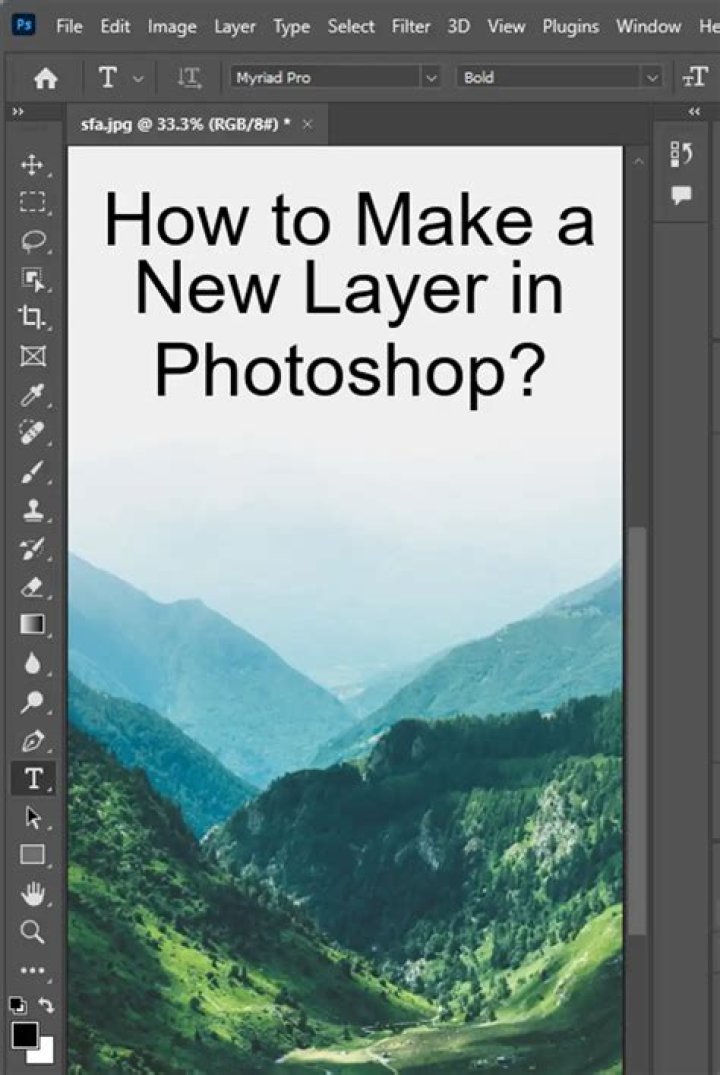
Task: Expand the Type tool preset picker
Action: [x=138, y=77]
